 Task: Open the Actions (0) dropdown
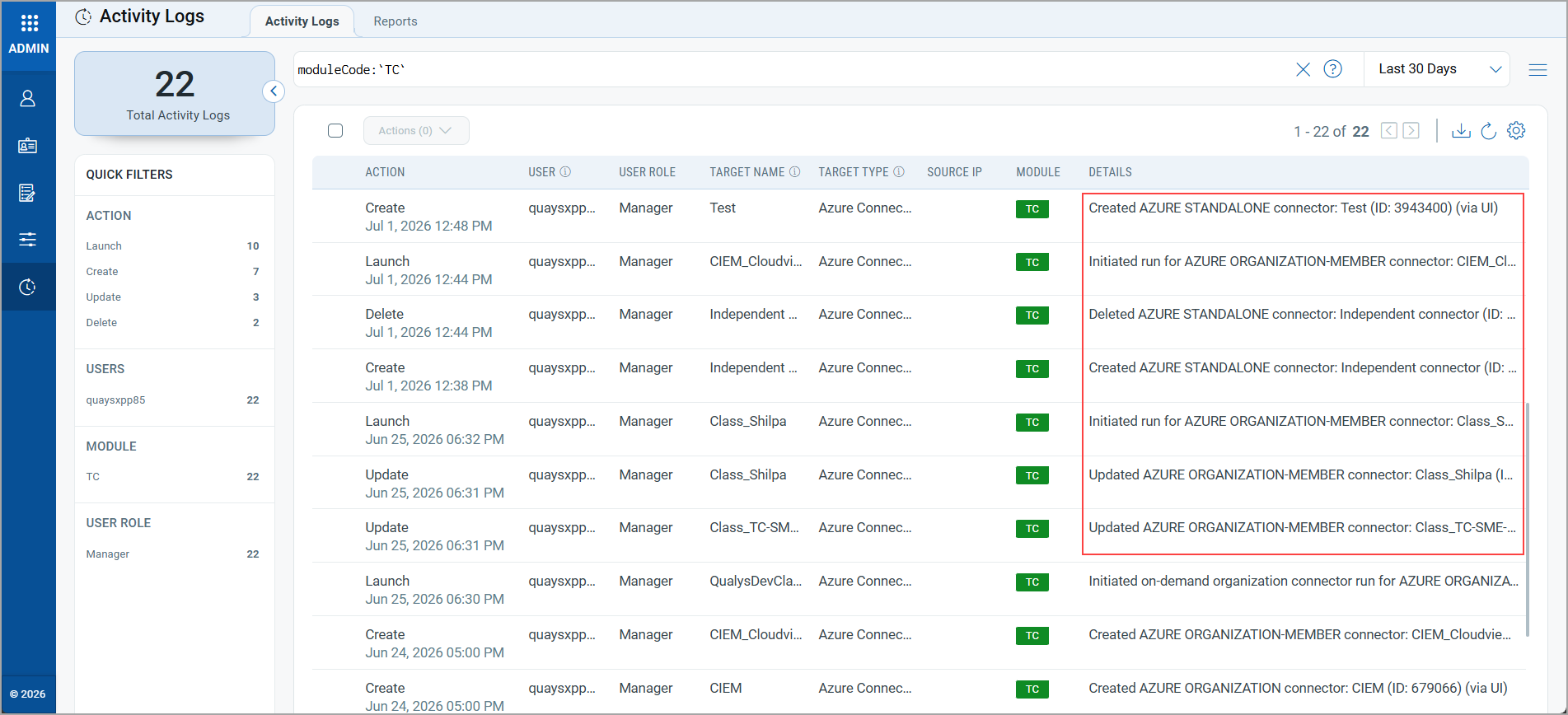pos(416,131)
